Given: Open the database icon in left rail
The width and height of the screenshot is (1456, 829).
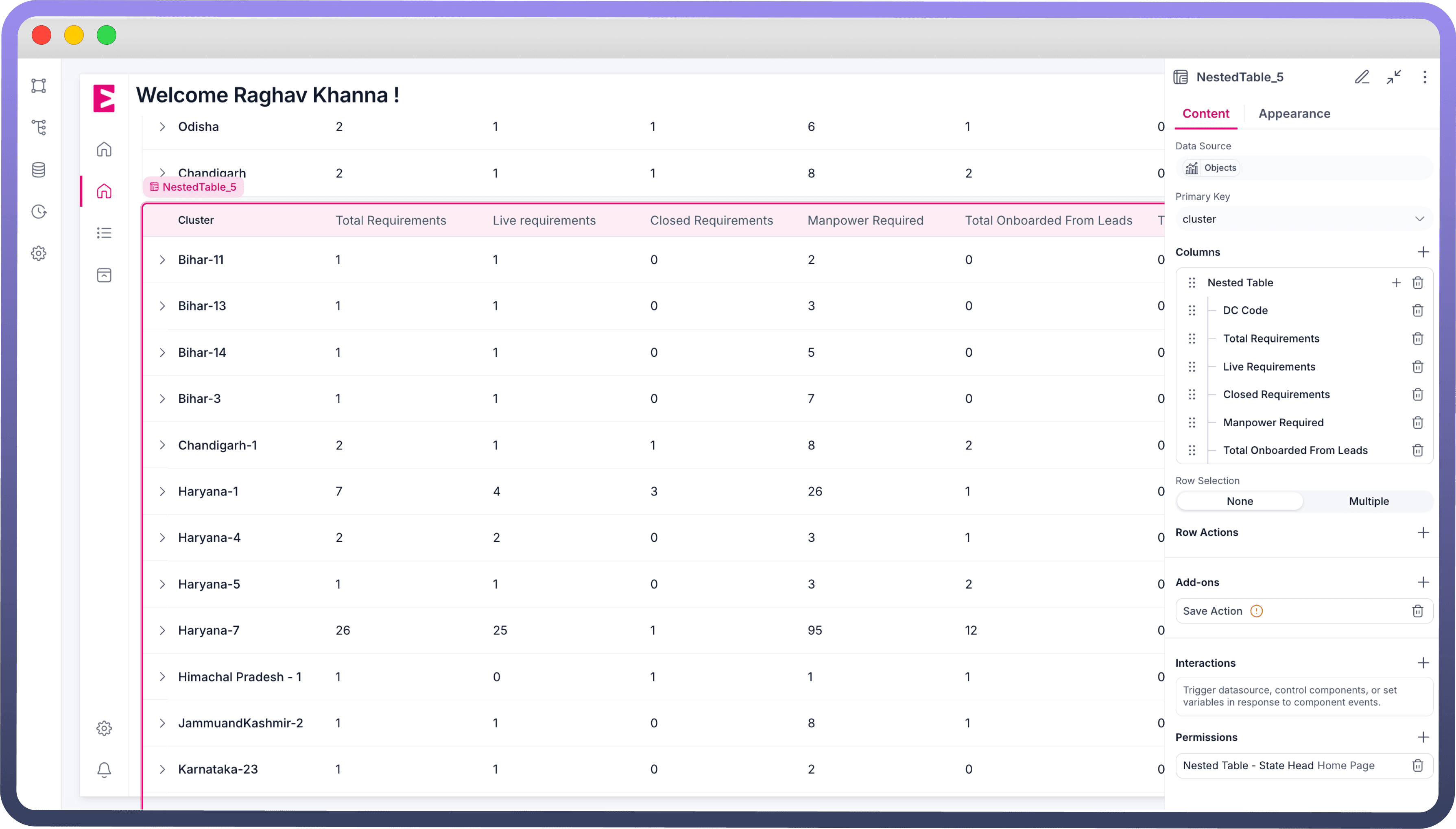Looking at the screenshot, I should [x=39, y=170].
